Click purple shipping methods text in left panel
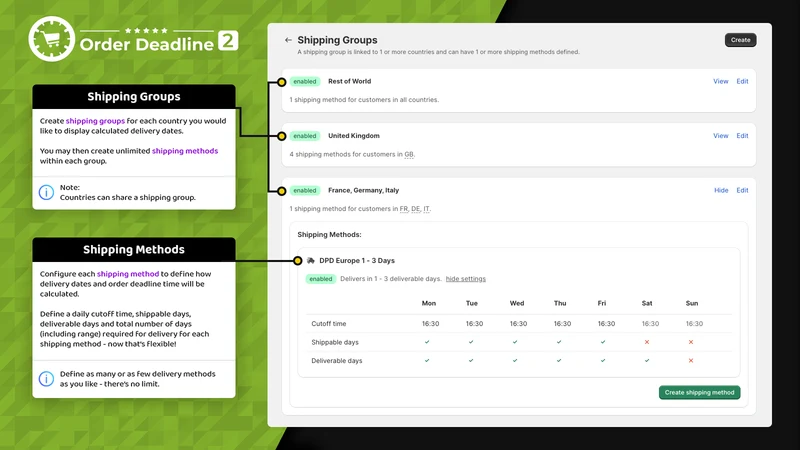Image resolution: width=800 pixels, height=450 pixels. (185, 151)
